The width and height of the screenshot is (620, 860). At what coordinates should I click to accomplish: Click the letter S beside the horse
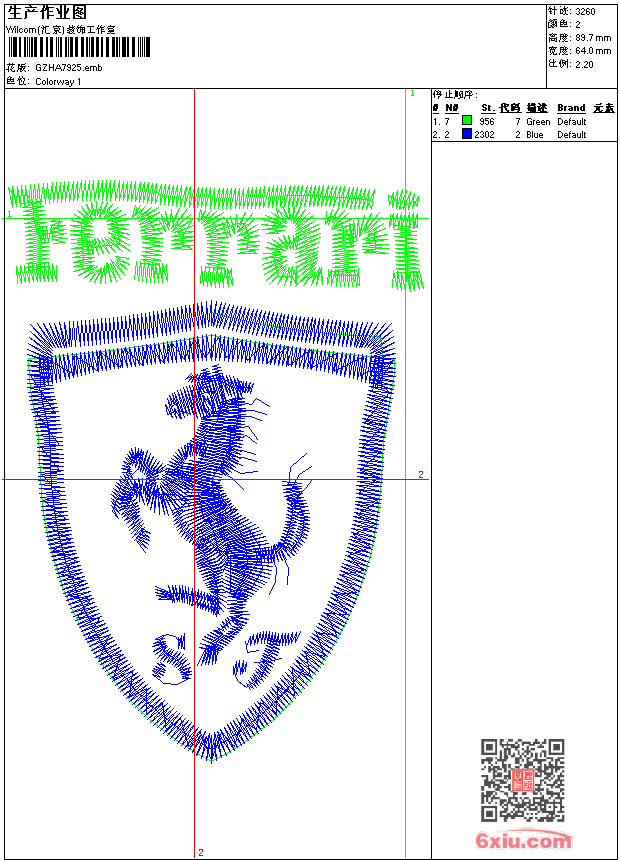click(172, 658)
